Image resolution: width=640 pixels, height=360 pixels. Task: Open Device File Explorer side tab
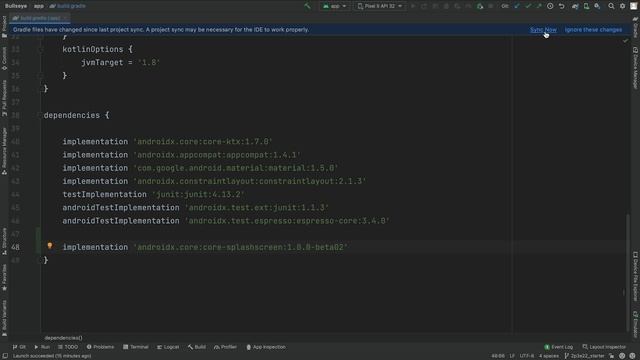(635, 276)
